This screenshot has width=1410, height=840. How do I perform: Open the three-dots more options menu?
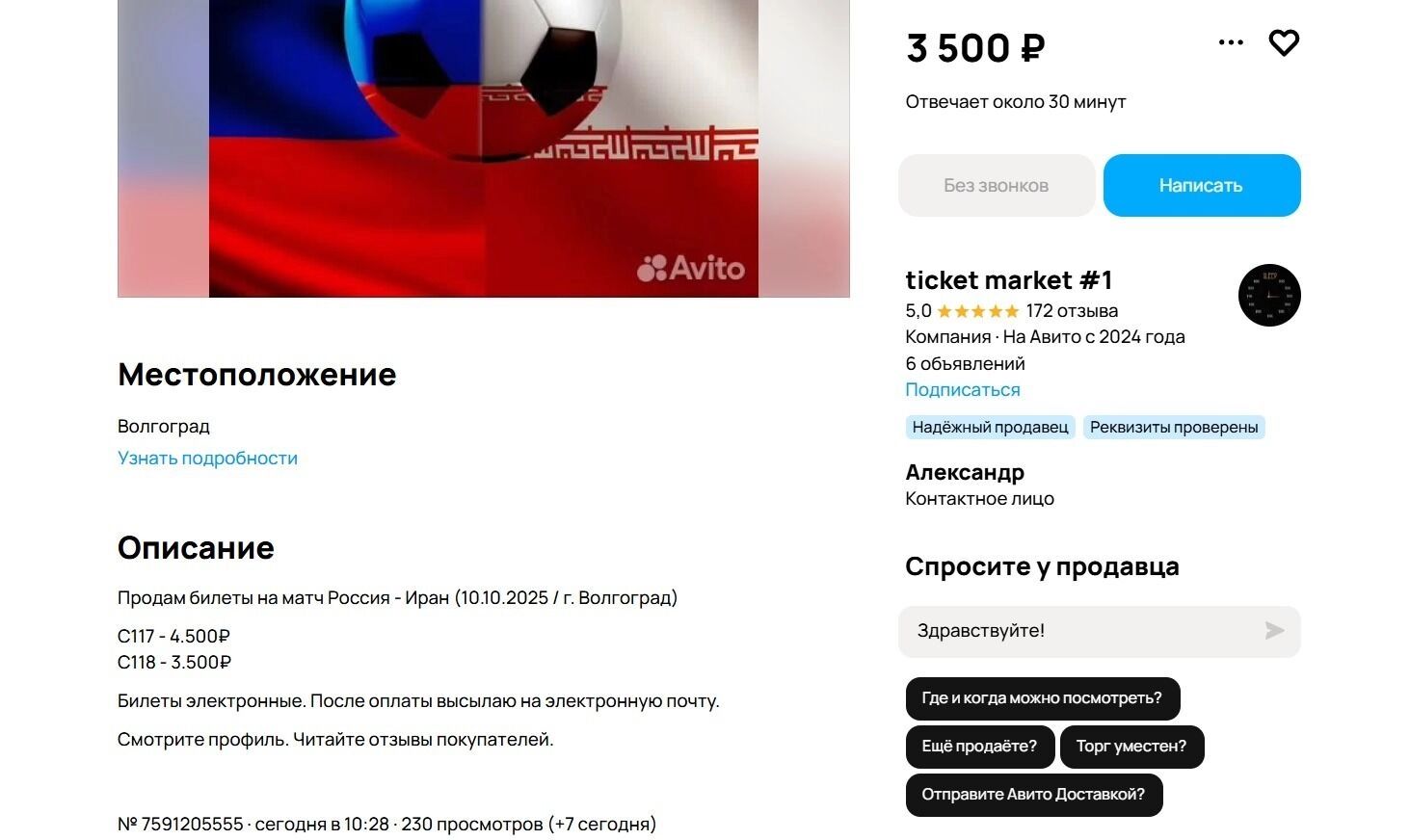tap(1231, 42)
